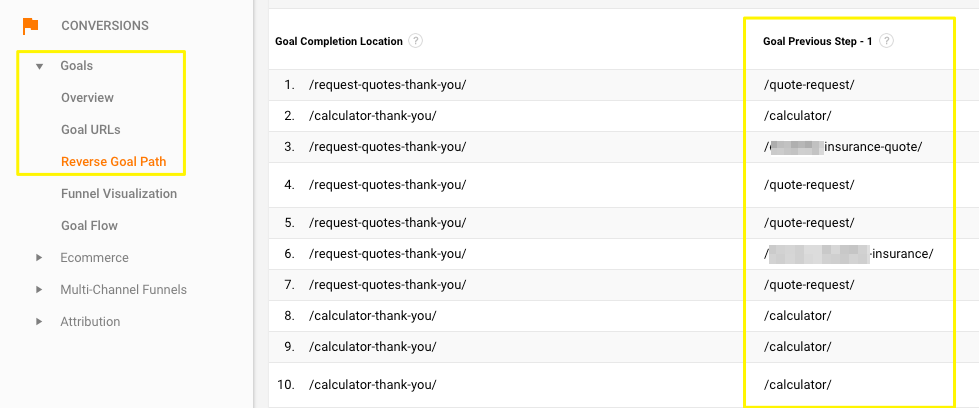This screenshot has height=408, width=979.
Task: Click the orange Conversions flag icon
Action: 30,26
